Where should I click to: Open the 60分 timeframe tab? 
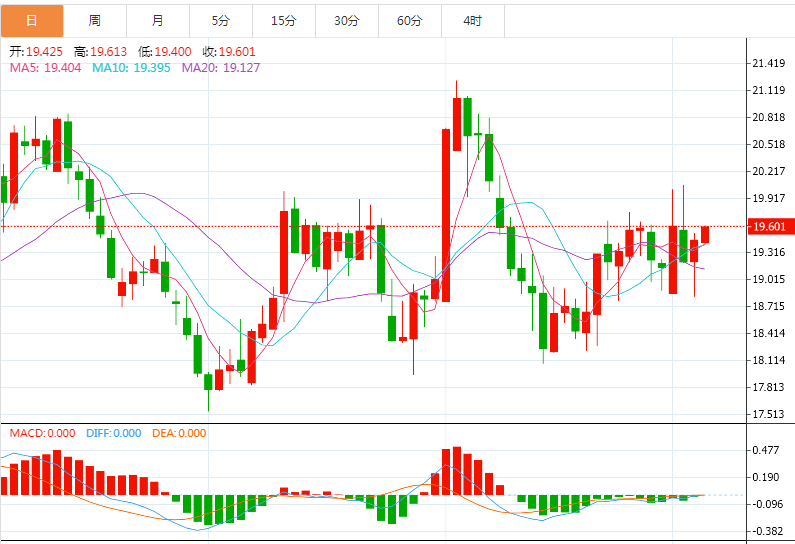[x=409, y=21]
